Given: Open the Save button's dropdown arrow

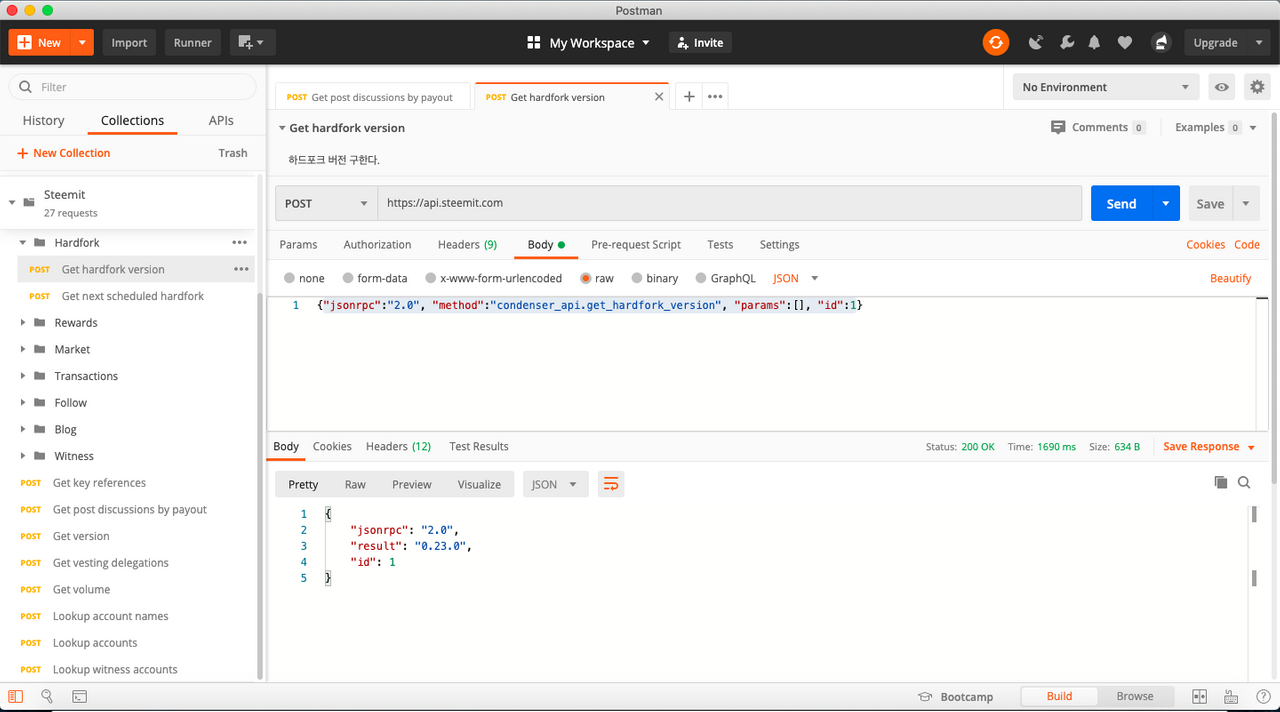Looking at the screenshot, I should [1246, 203].
